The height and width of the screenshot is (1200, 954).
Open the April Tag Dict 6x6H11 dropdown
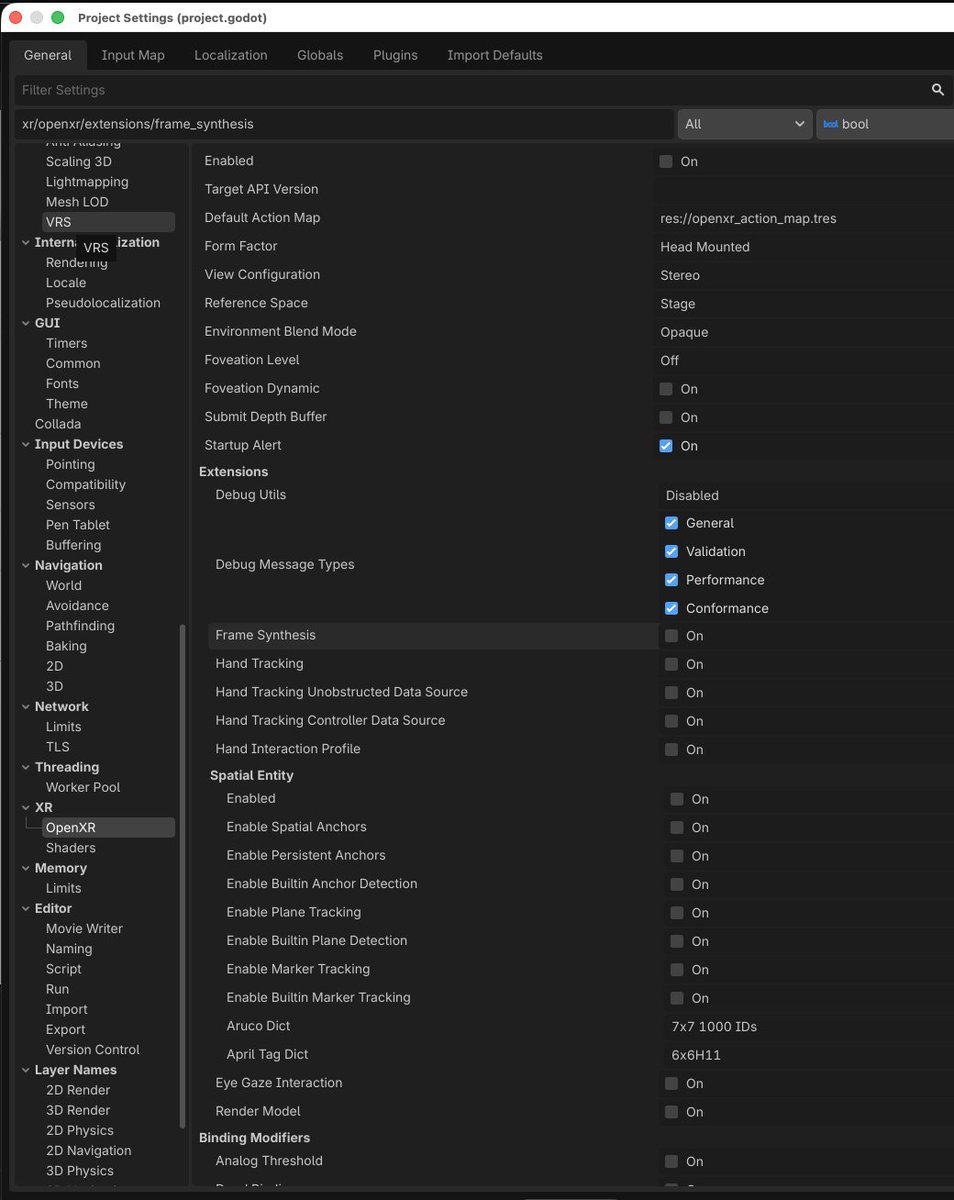click(809, 1055)
